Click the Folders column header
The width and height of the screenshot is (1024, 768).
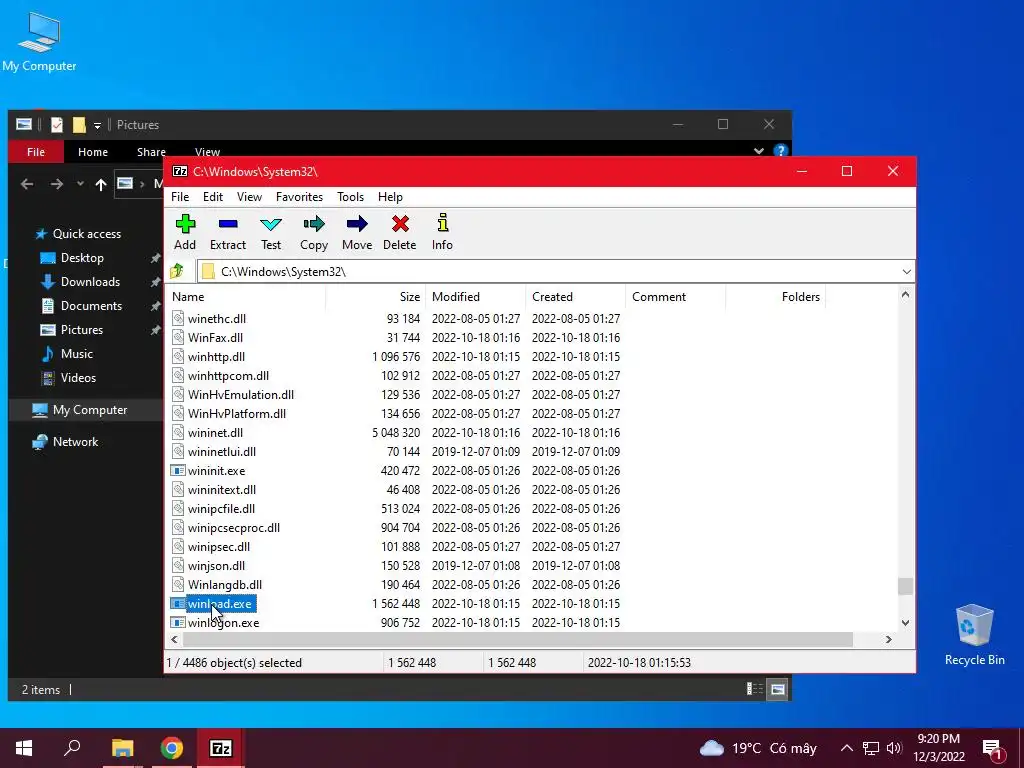(775, 296)
